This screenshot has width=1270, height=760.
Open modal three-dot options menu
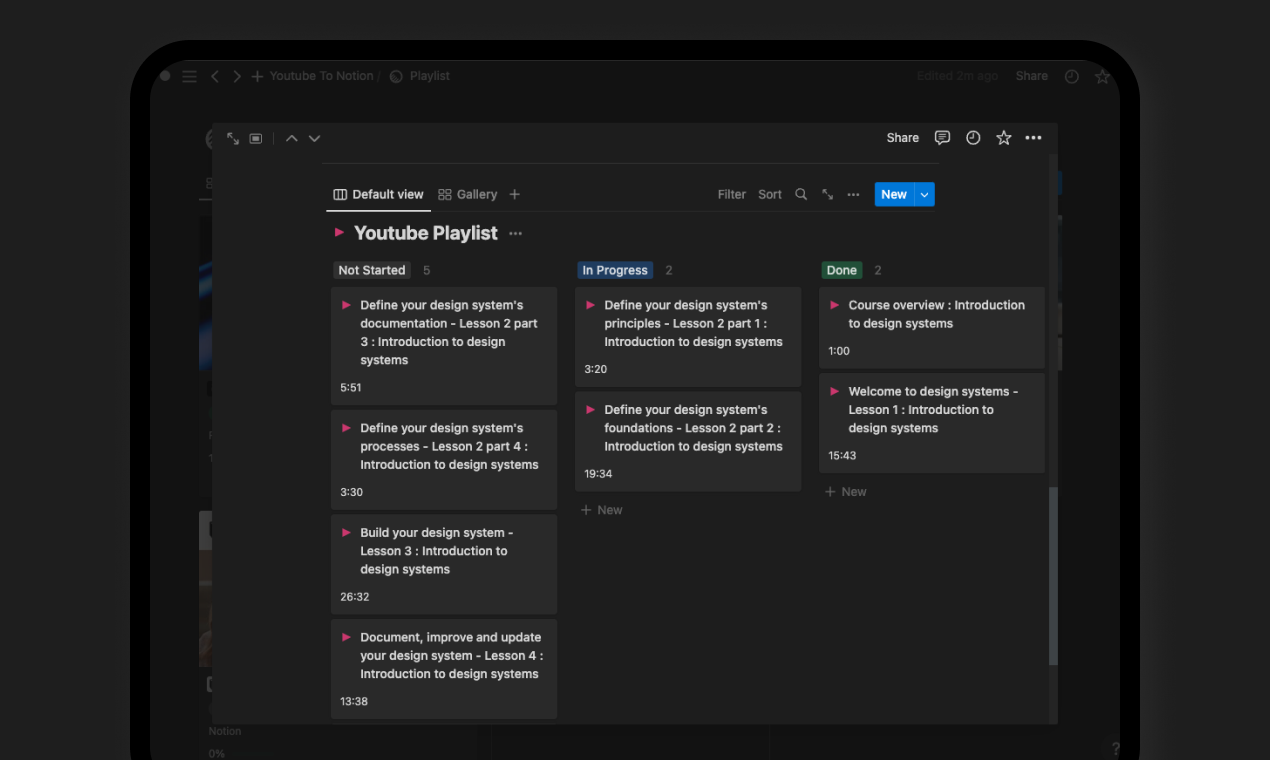(1034, 138)
